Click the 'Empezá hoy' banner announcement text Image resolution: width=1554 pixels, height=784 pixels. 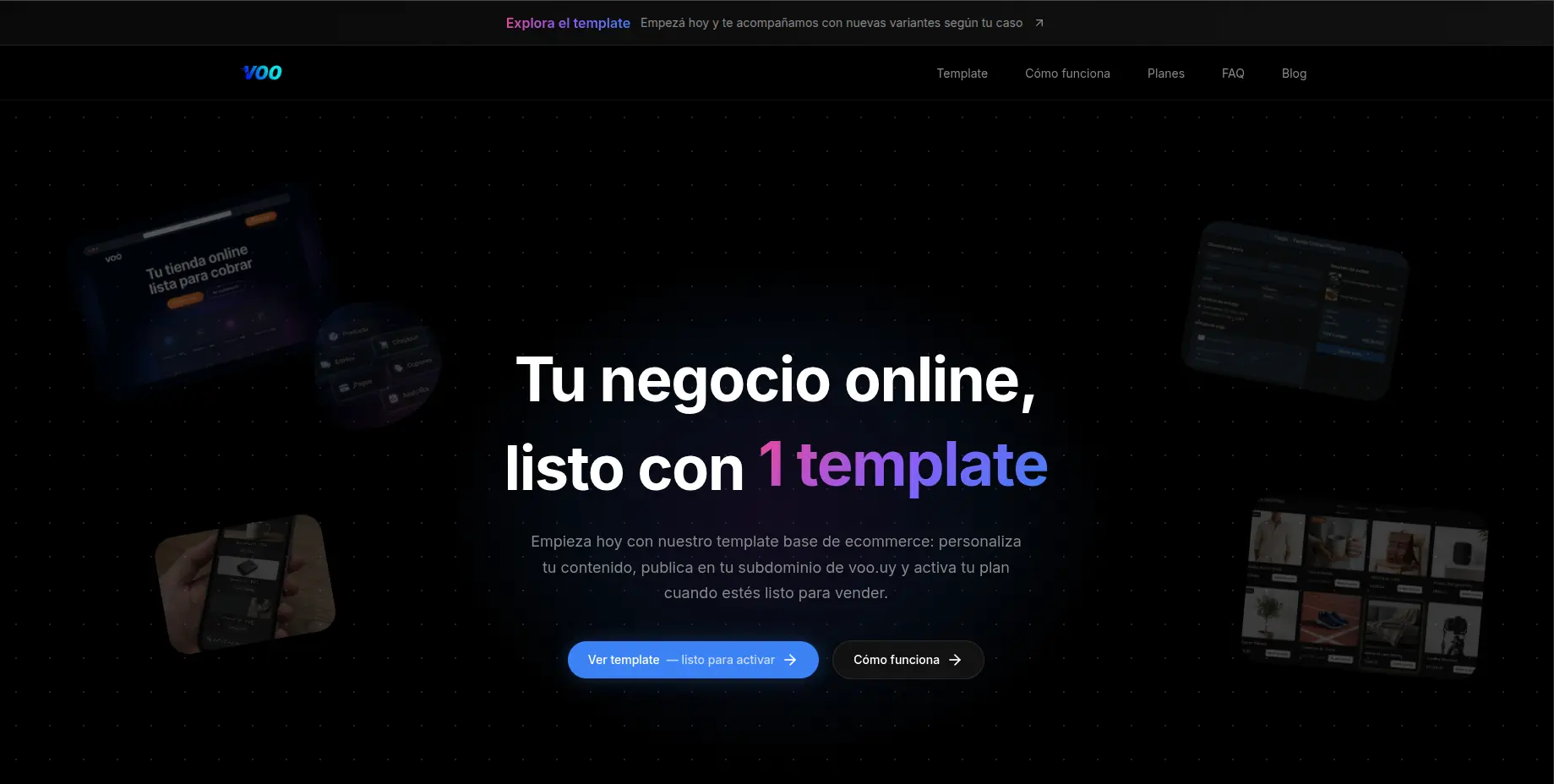pyautogui.click(x=831, y=23)
